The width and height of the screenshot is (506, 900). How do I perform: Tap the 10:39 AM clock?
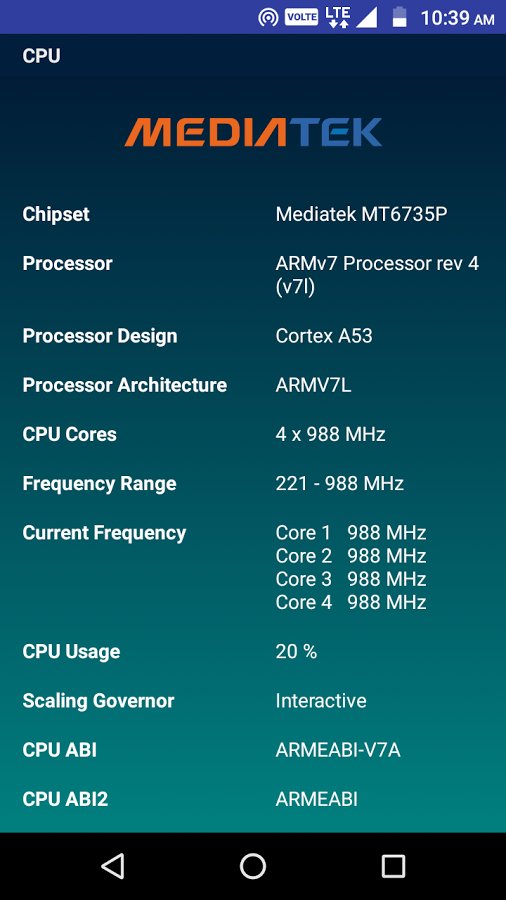pyautogui.click(x=457, y=18)
